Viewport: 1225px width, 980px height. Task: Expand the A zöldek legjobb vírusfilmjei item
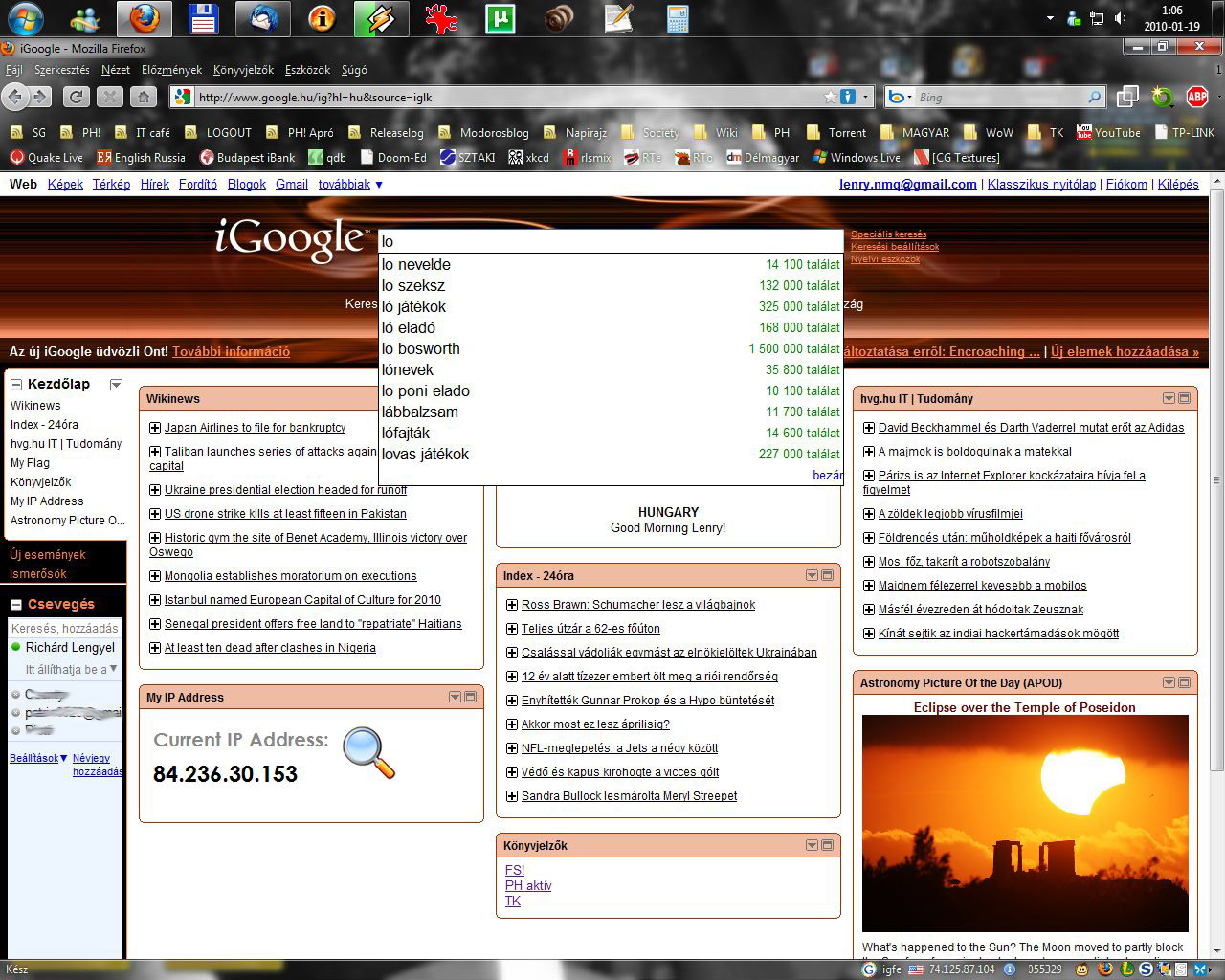tap(869, 514)
